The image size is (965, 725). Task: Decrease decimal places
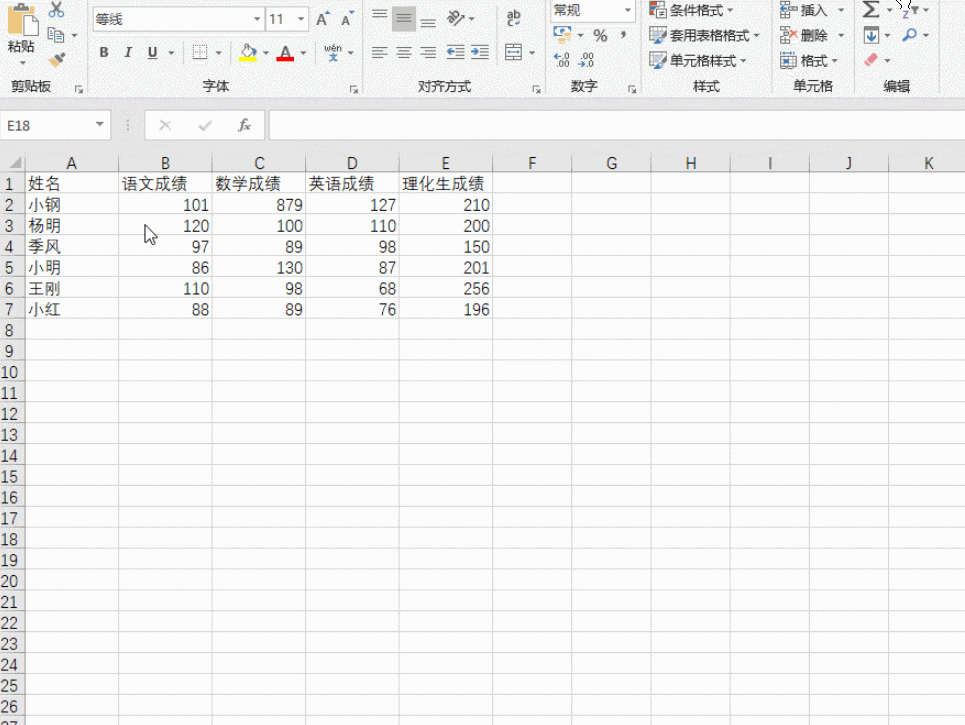pos(586,60)
